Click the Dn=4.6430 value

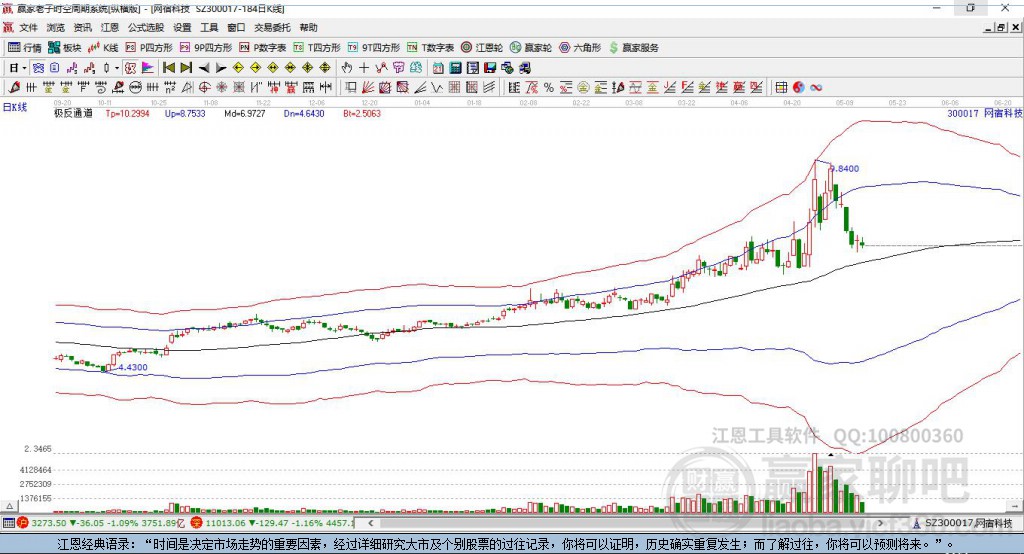click(304, 113)
